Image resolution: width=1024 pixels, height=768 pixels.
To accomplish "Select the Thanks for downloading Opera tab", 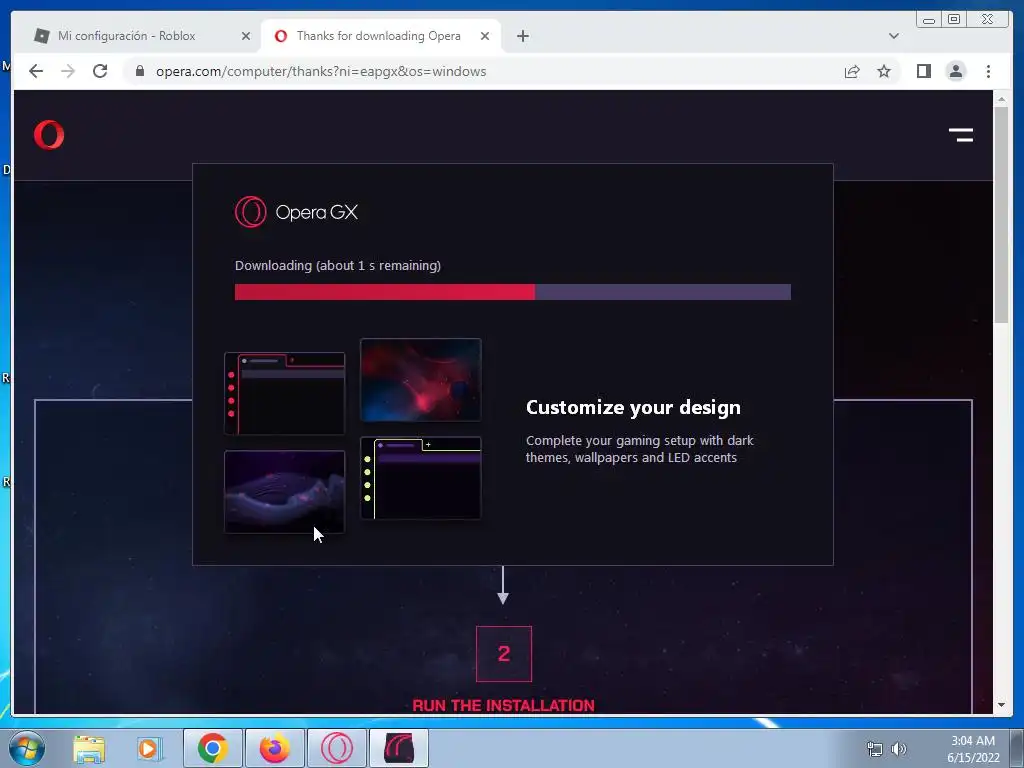I will click(379, 36).
